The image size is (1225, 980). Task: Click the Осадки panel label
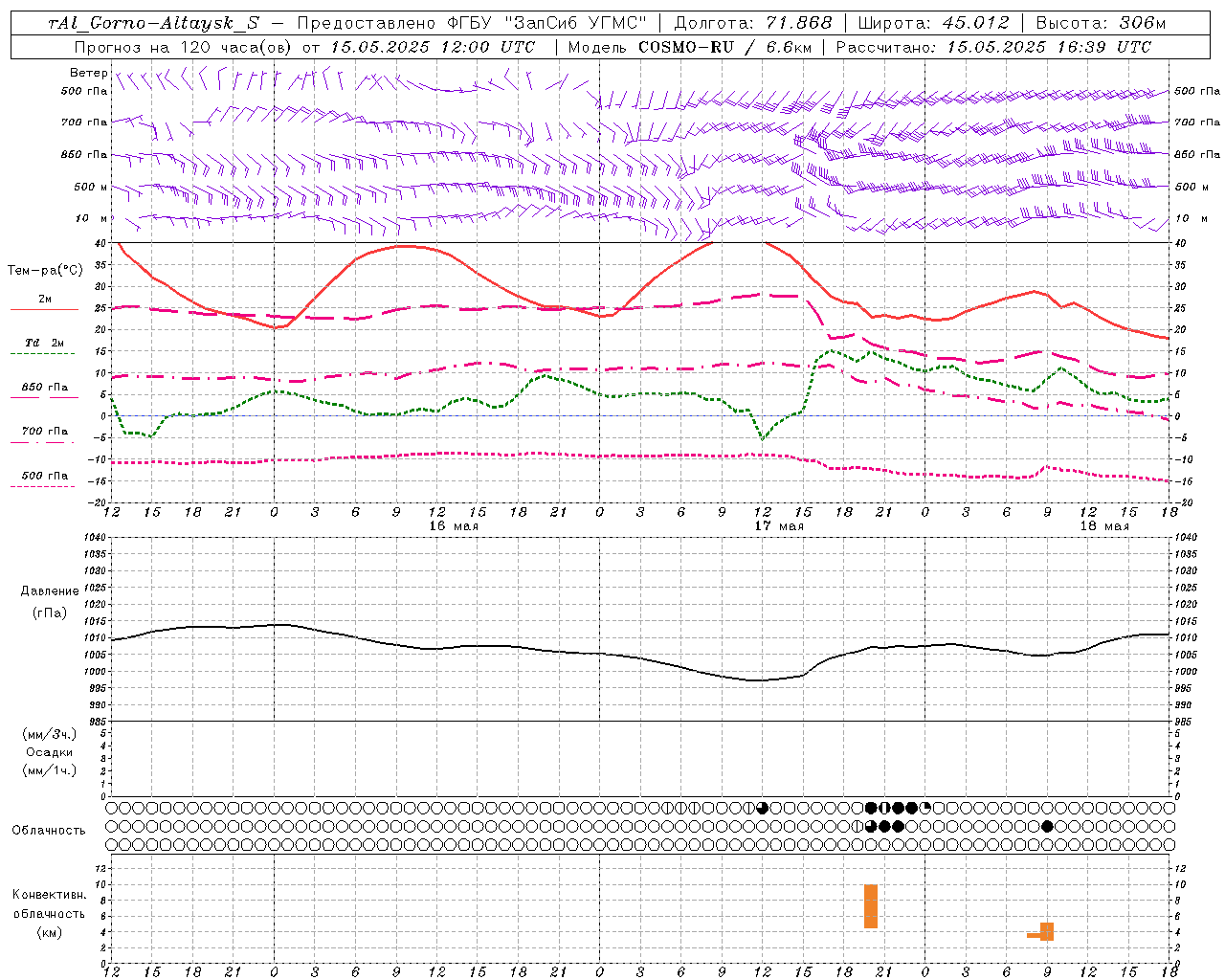(50, 752)
